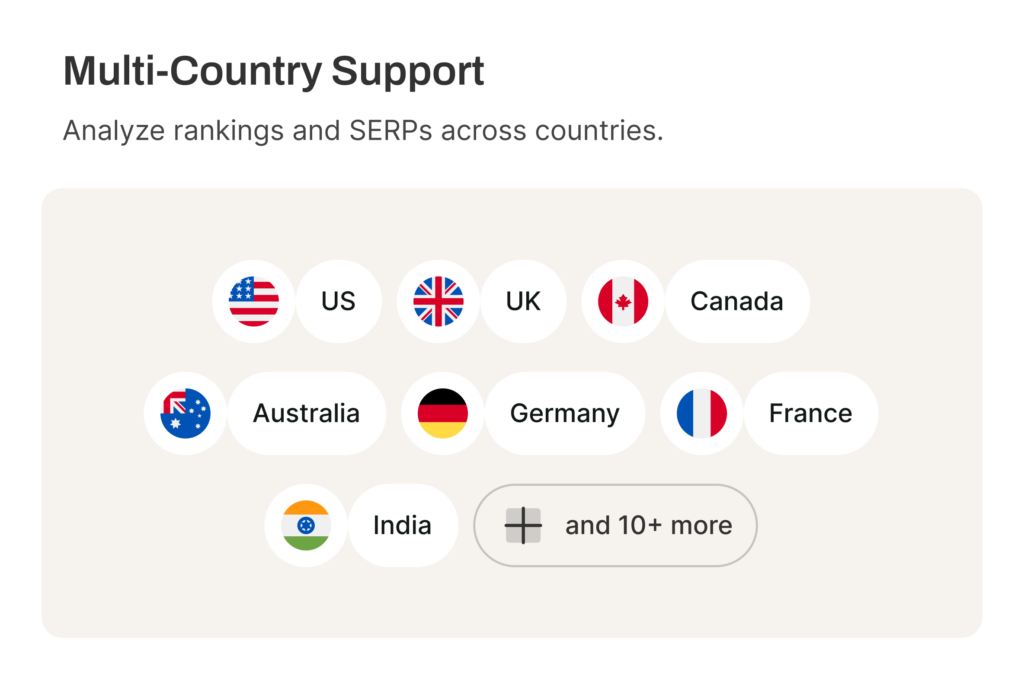Screen dimensions: 1024x678
Task: Click the Canada maple leaf flag icon
Action: (623, 301)
